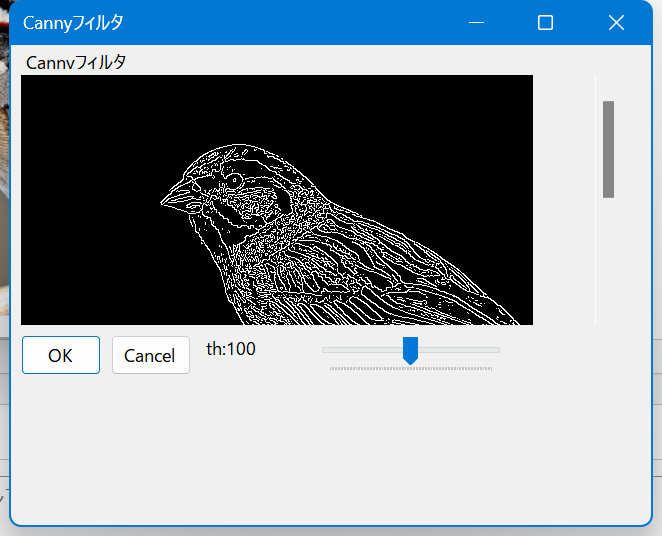Click the Cannyフィルタ label above the preview
Viewport: 662px width, 536px height.
tap(76, 62)
